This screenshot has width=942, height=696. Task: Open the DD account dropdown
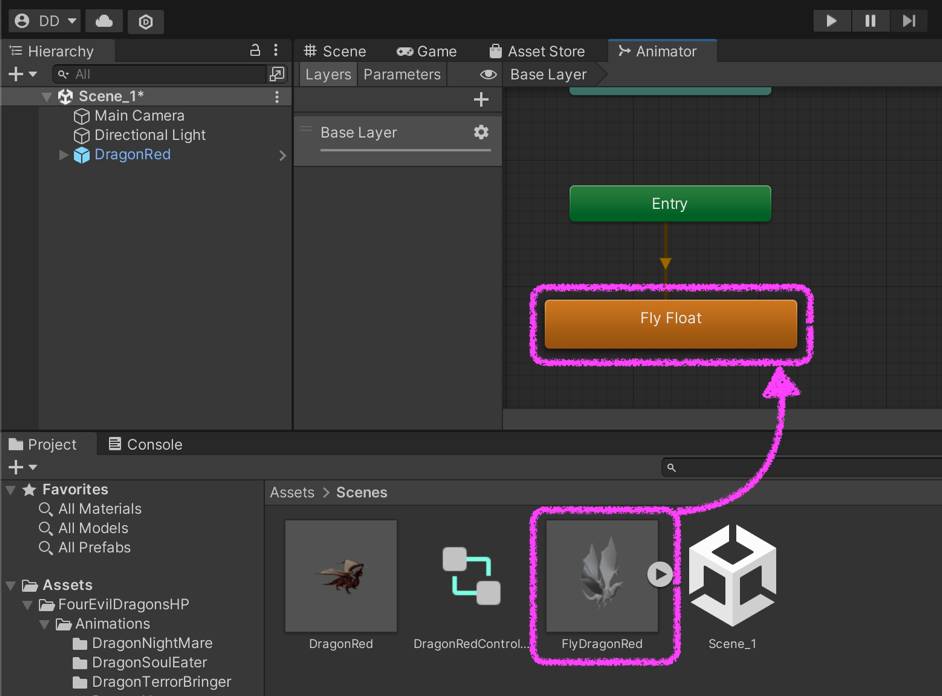45,21
